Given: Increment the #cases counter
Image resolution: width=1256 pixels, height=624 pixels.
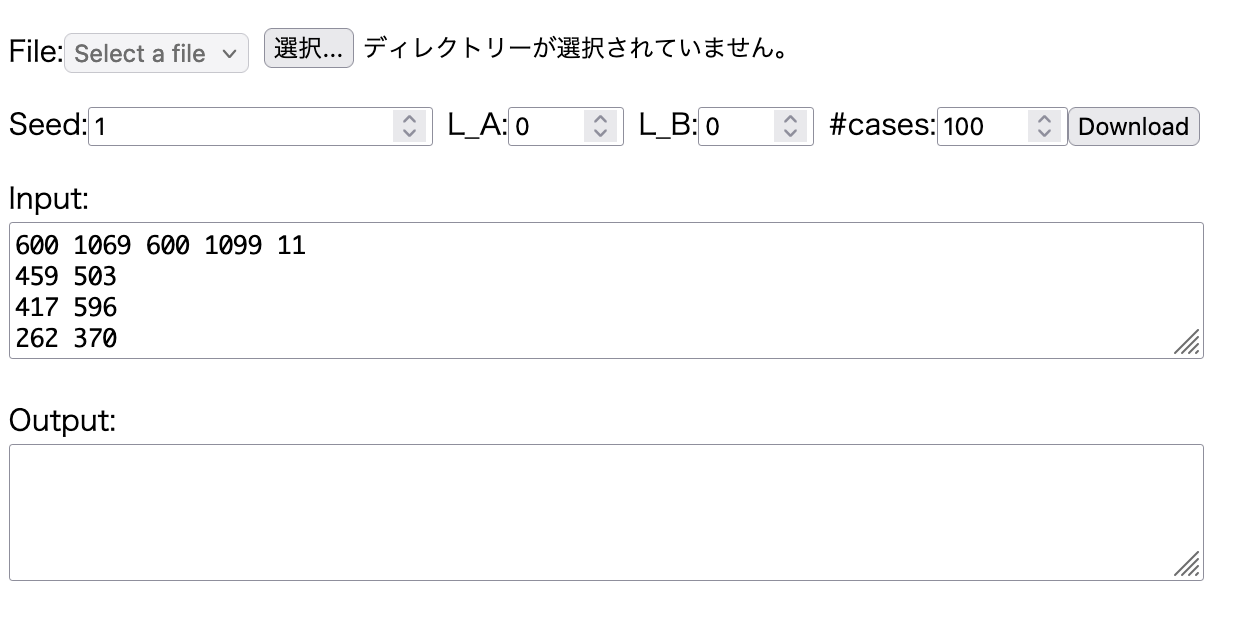Looking at the screenshot, I should tap(1044, 120).
